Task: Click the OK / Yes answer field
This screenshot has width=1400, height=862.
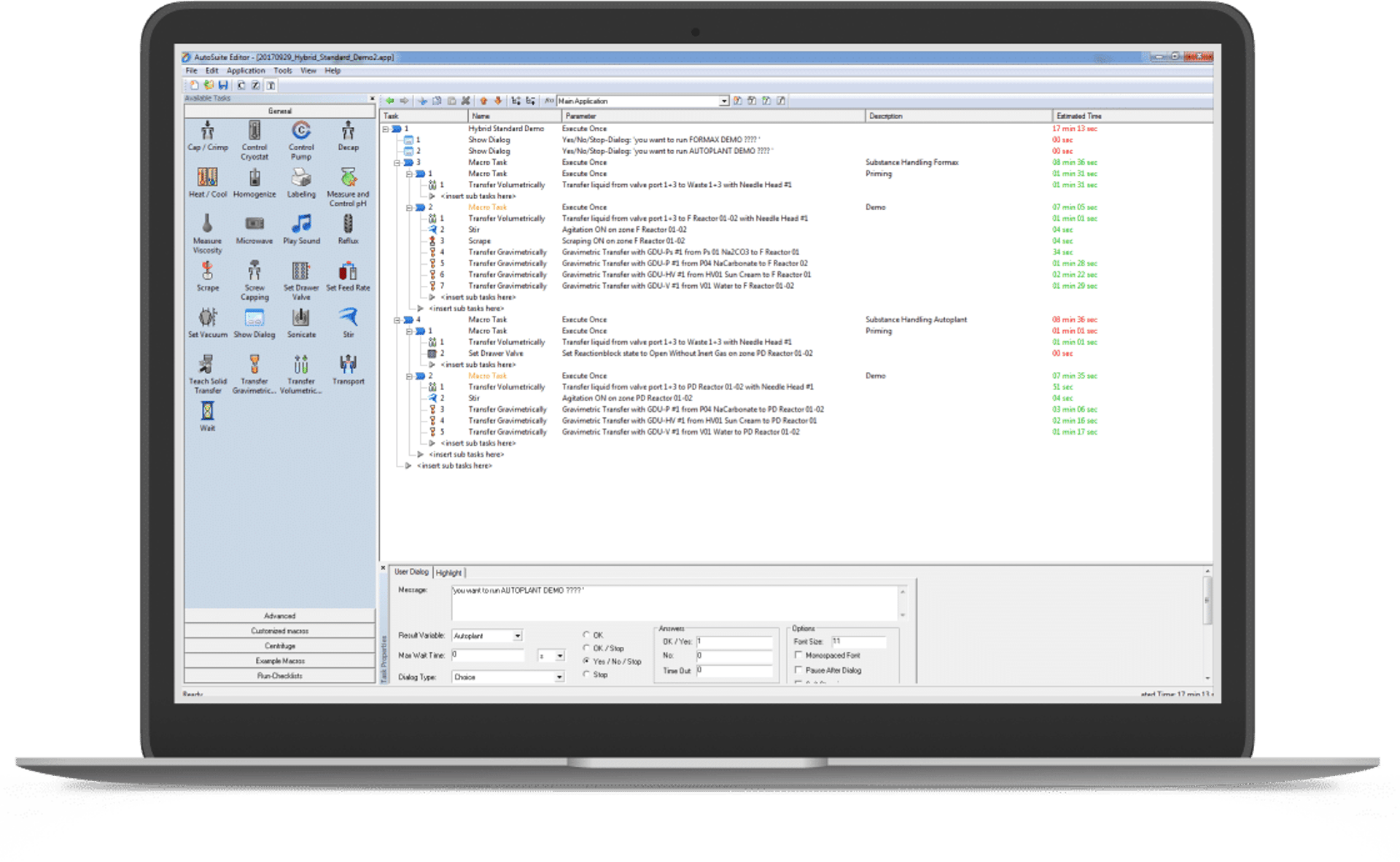Action: tap(734, 642)
